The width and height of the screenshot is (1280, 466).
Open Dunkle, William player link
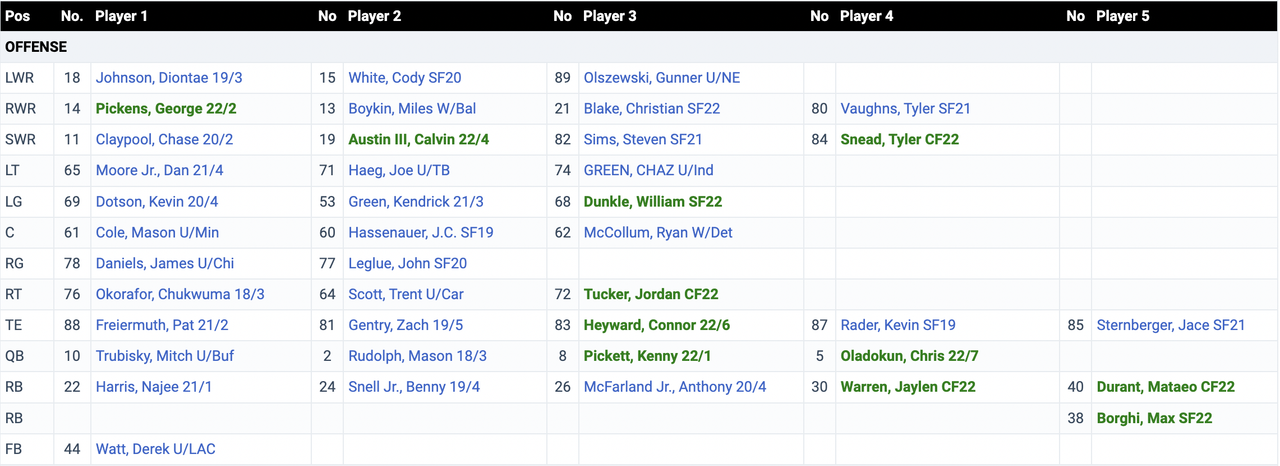pos(652,202)
